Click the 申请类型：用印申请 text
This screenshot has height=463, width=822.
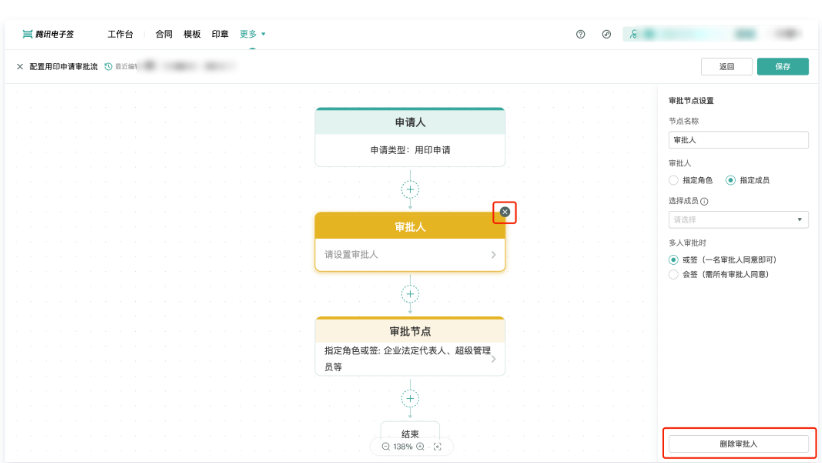click(410, 150)
